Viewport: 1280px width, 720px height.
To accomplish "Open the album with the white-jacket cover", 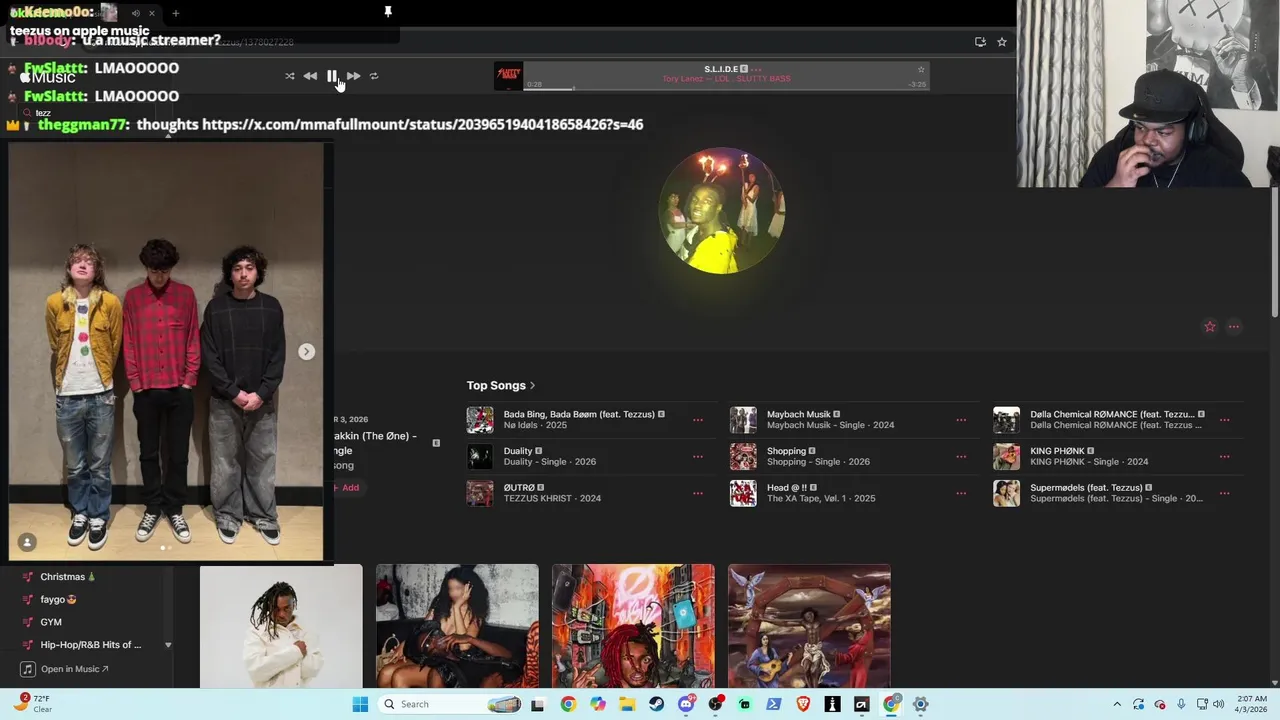I will pyautogui.click(x=281, y=626).
